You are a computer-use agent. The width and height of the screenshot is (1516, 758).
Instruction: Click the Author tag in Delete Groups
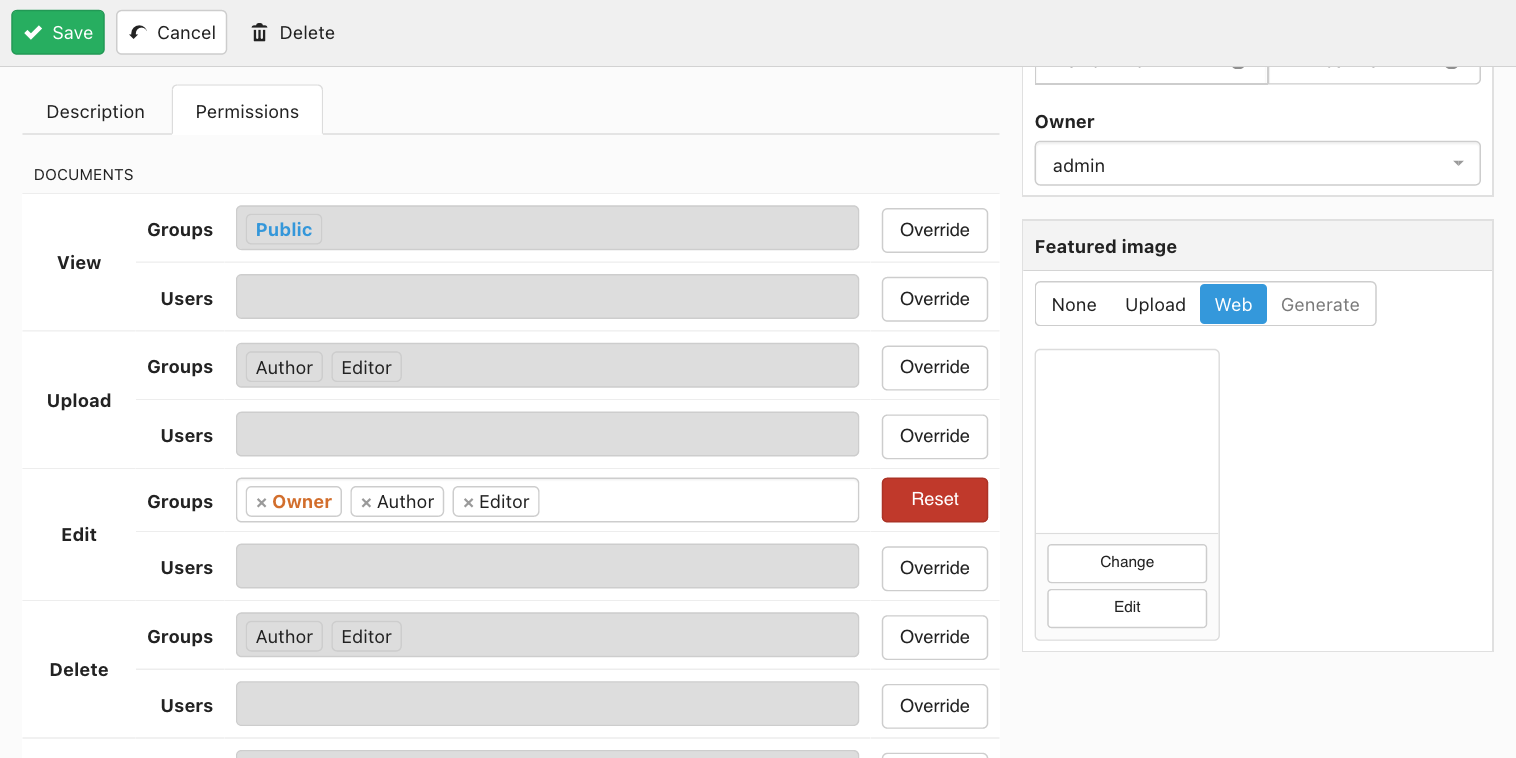point(284,637)
